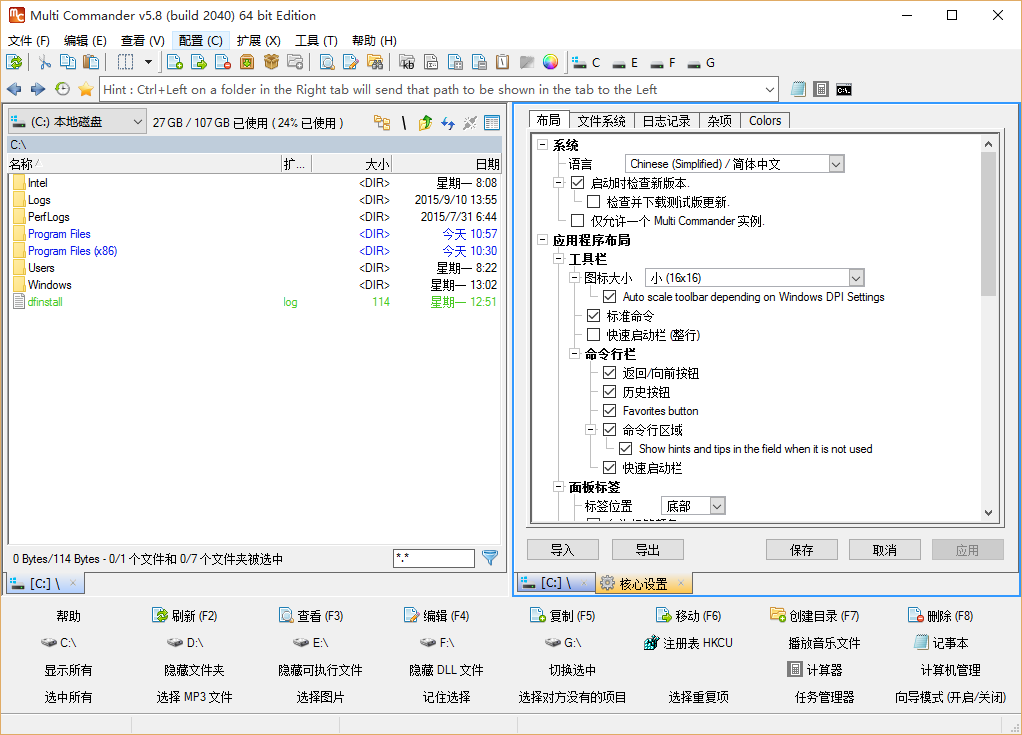Click the favorites star icon

coord(86,89)
